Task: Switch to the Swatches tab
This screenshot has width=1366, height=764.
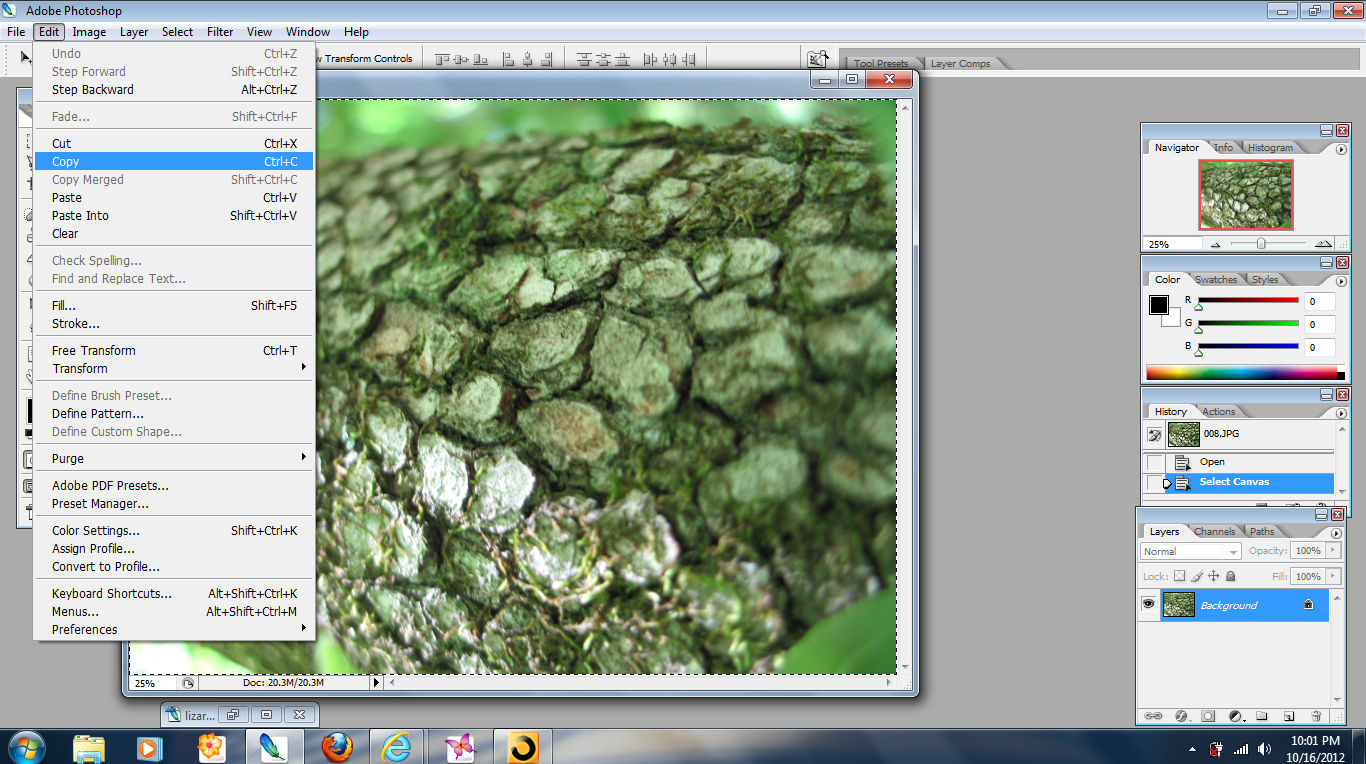Action: [1216, 279]
